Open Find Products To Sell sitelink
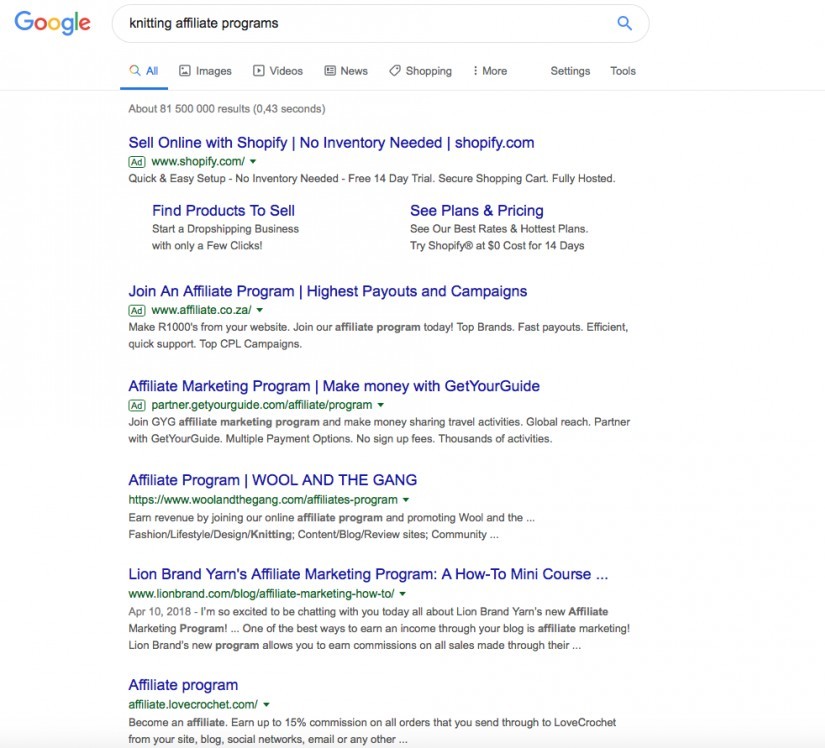 (x=224, y=210)
